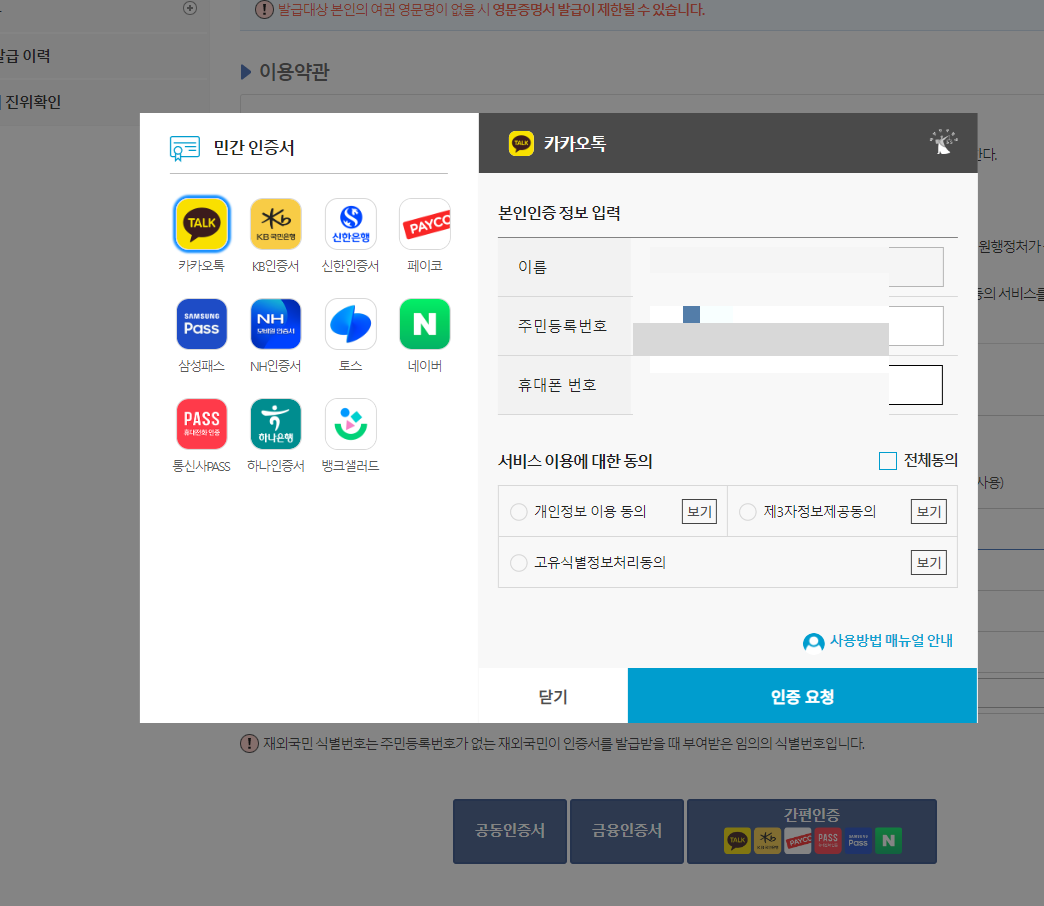Click the 간편인증 button behind the dialog
The width and height of the screenshot is (1044, 906).
pos(812,831)
